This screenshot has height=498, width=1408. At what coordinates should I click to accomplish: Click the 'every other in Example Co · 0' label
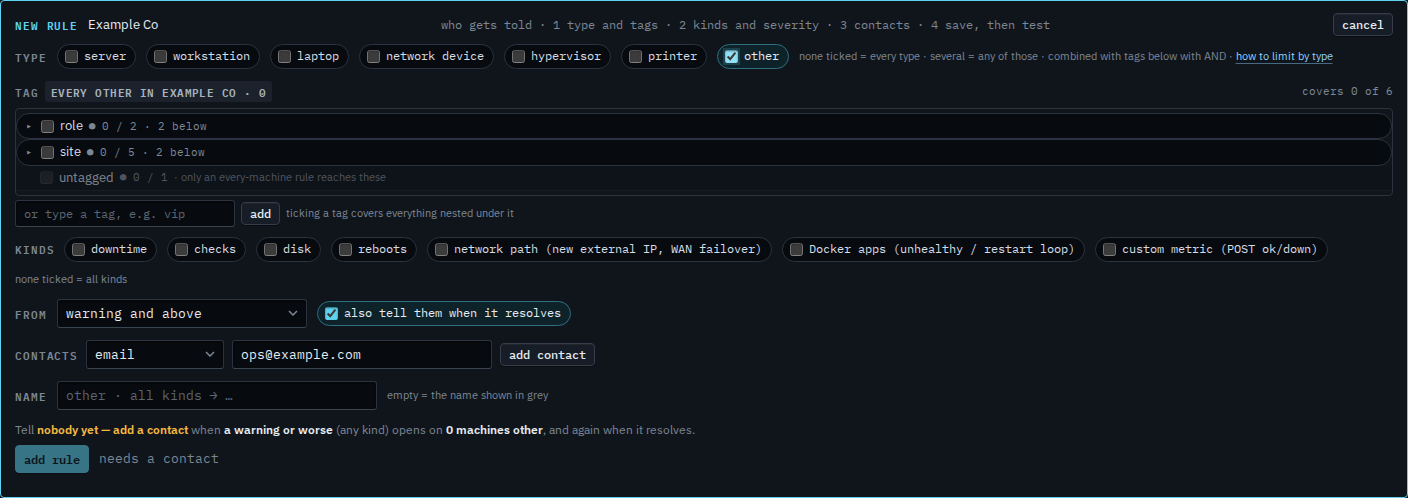coord(158,93)
